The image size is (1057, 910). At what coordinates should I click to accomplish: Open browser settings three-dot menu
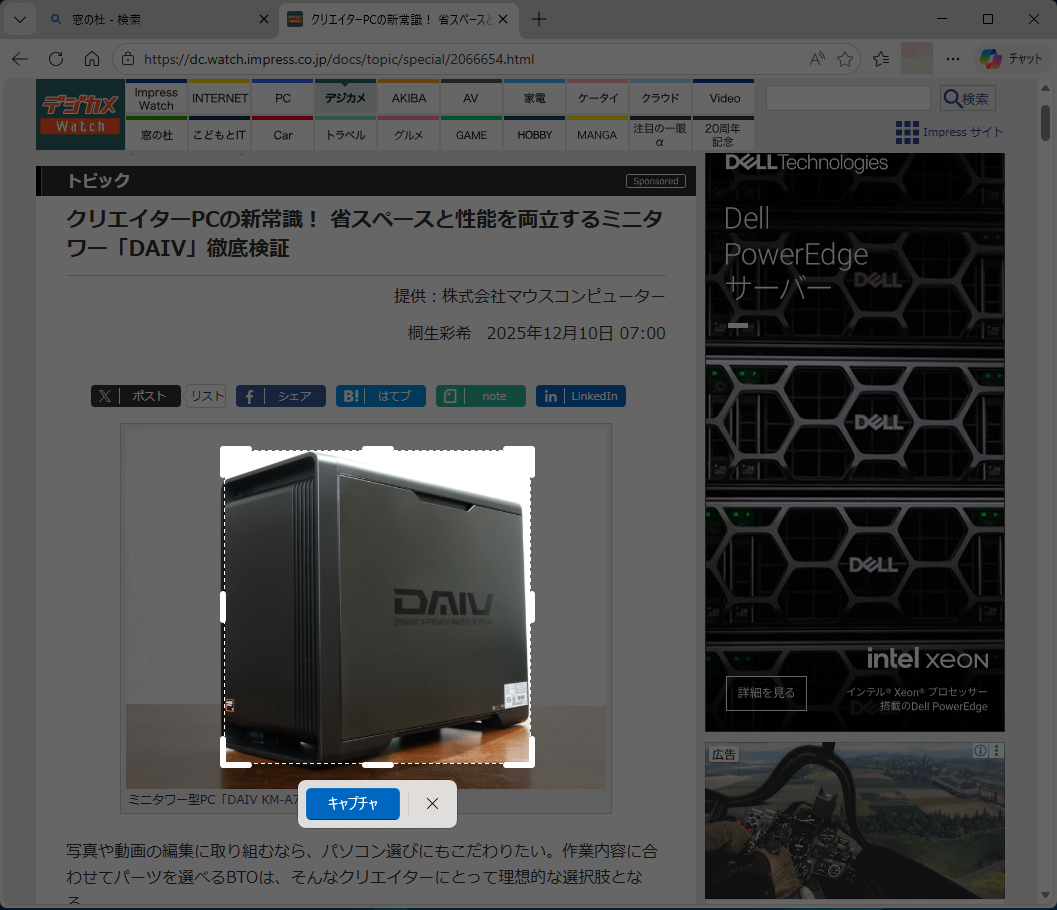click(953, 59)
